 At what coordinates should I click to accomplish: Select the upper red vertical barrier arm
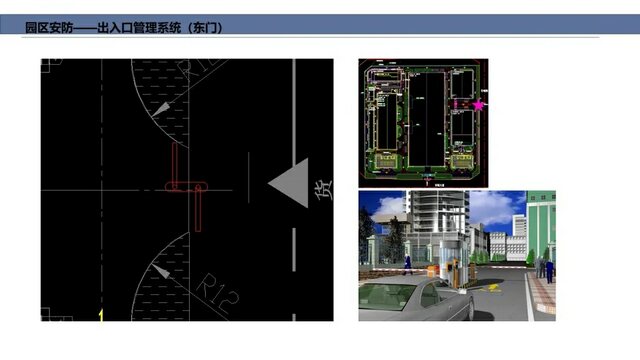(175, 166)
